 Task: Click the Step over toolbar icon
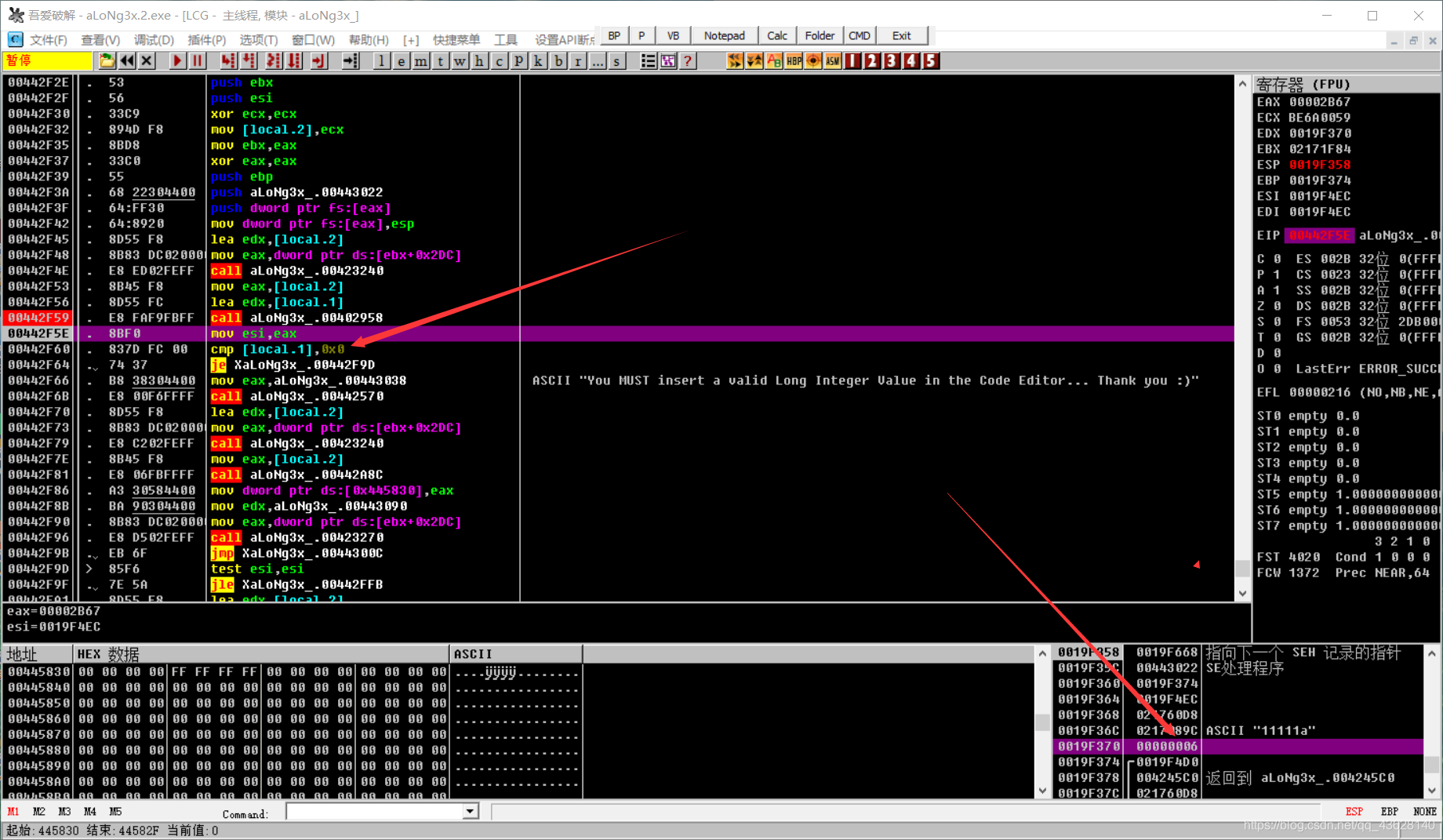pos(249,60)
